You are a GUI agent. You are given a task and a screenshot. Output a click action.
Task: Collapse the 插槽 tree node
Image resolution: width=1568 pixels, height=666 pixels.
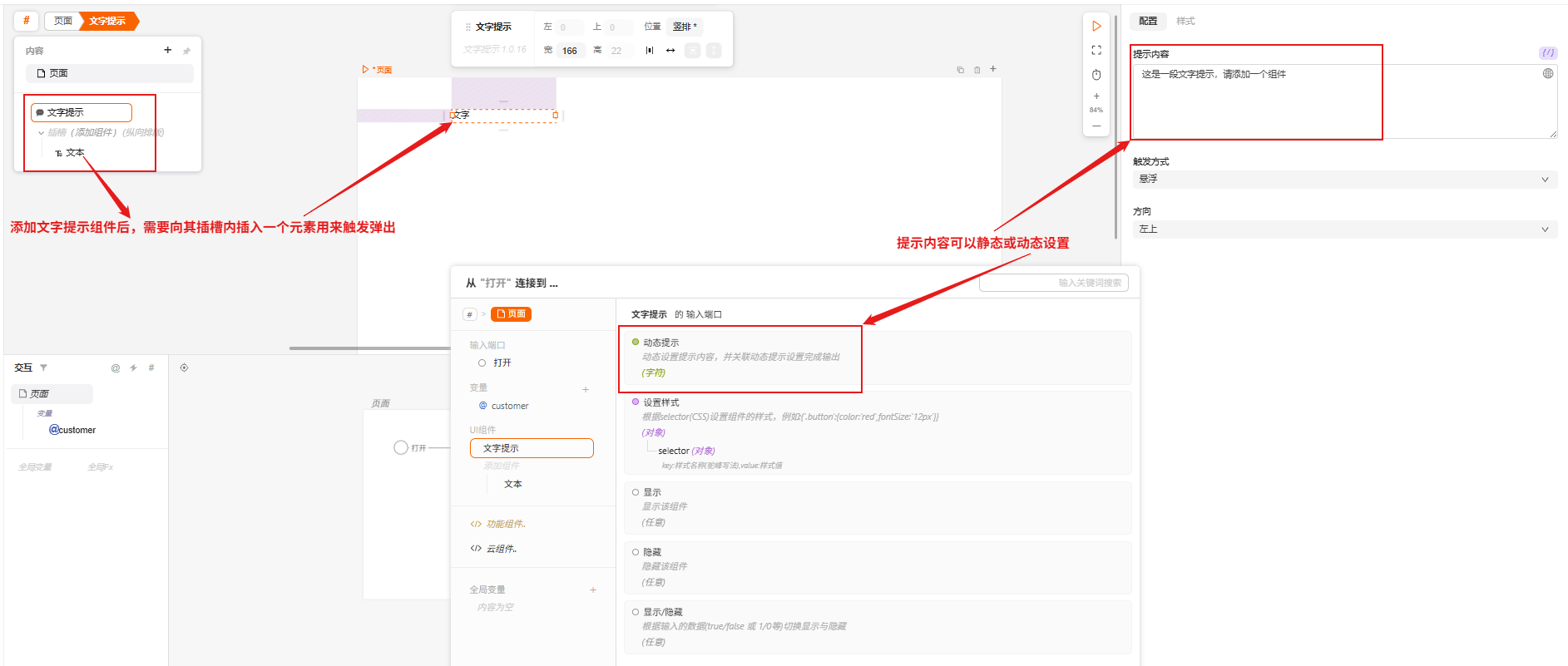click(41, 133)
